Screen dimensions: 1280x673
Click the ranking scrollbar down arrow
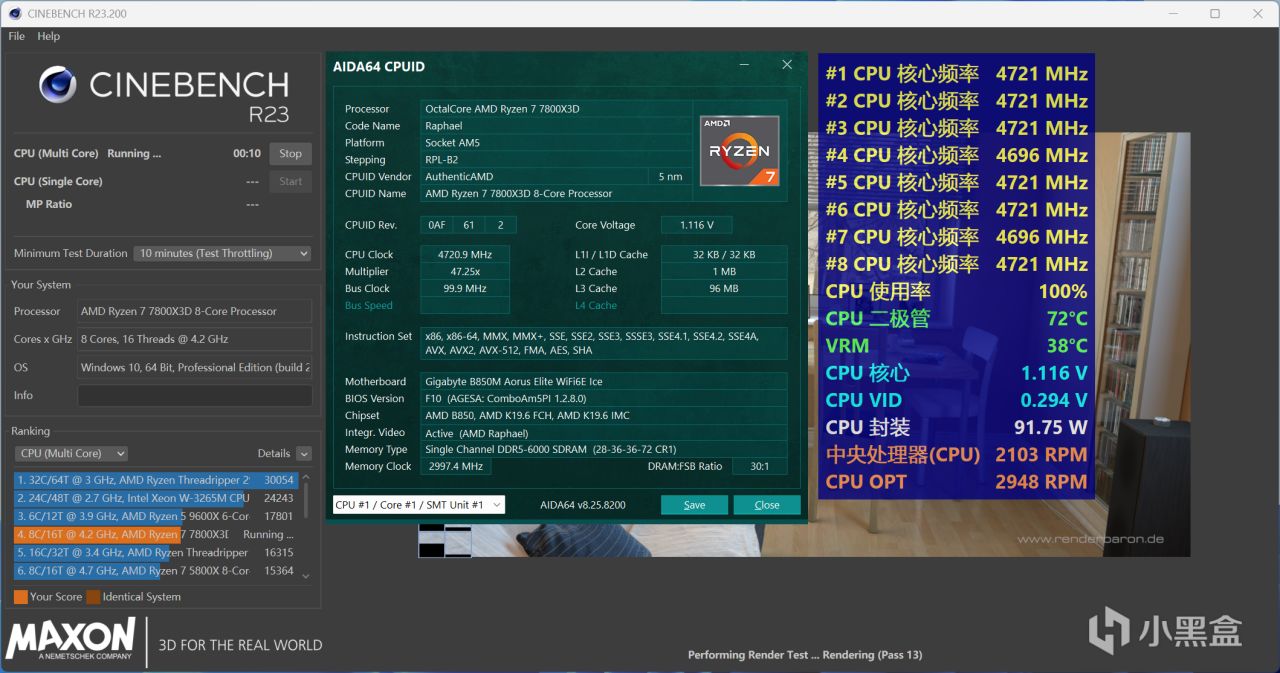(x=305, y=576)
